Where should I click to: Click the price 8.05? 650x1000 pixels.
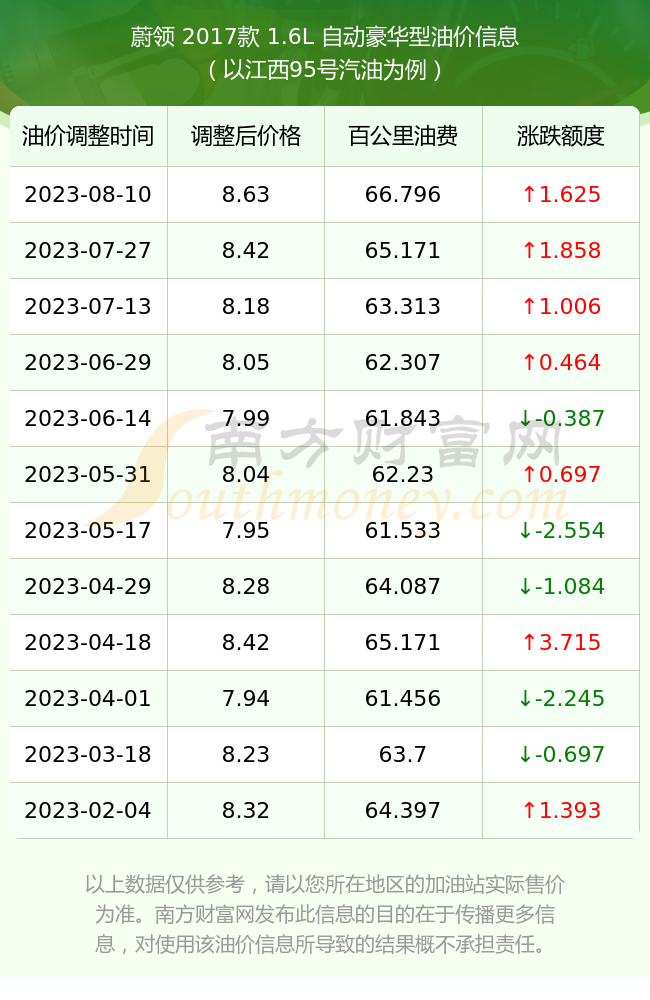(x=246, y=363)
